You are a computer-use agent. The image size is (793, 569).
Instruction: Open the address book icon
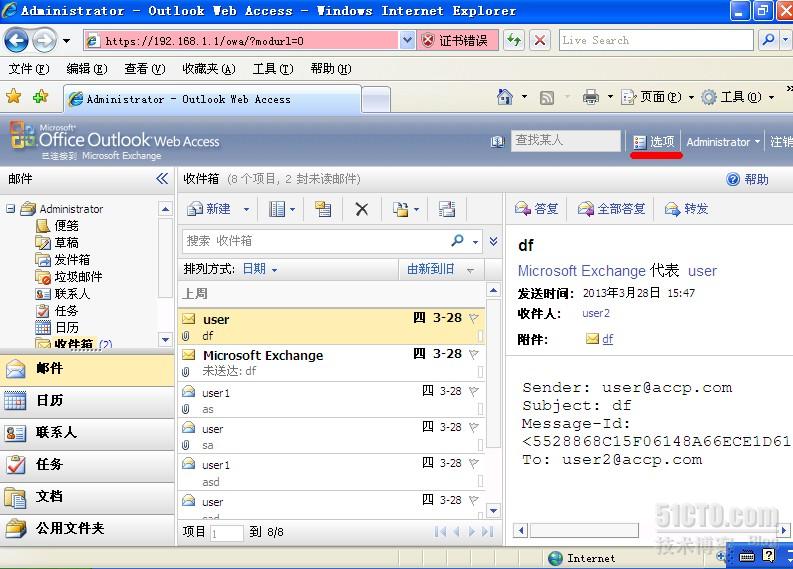tap(498, 142)
